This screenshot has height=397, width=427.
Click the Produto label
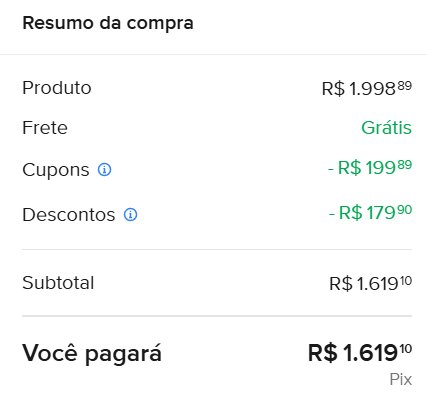point(57,88)
